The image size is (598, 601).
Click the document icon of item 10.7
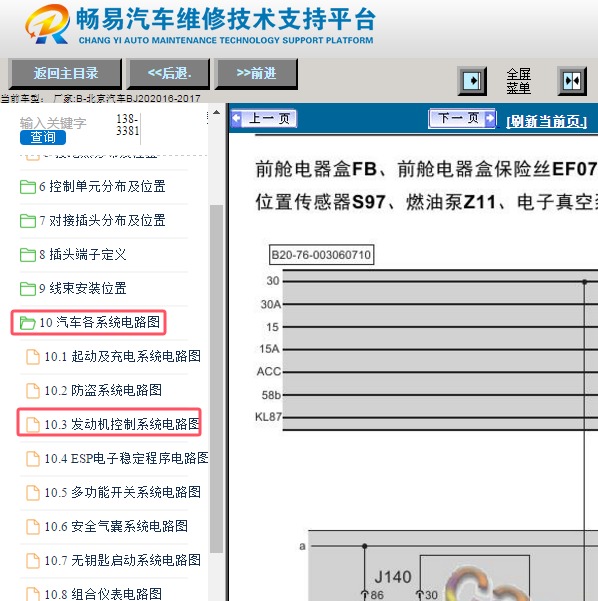(x=33, y=561)
